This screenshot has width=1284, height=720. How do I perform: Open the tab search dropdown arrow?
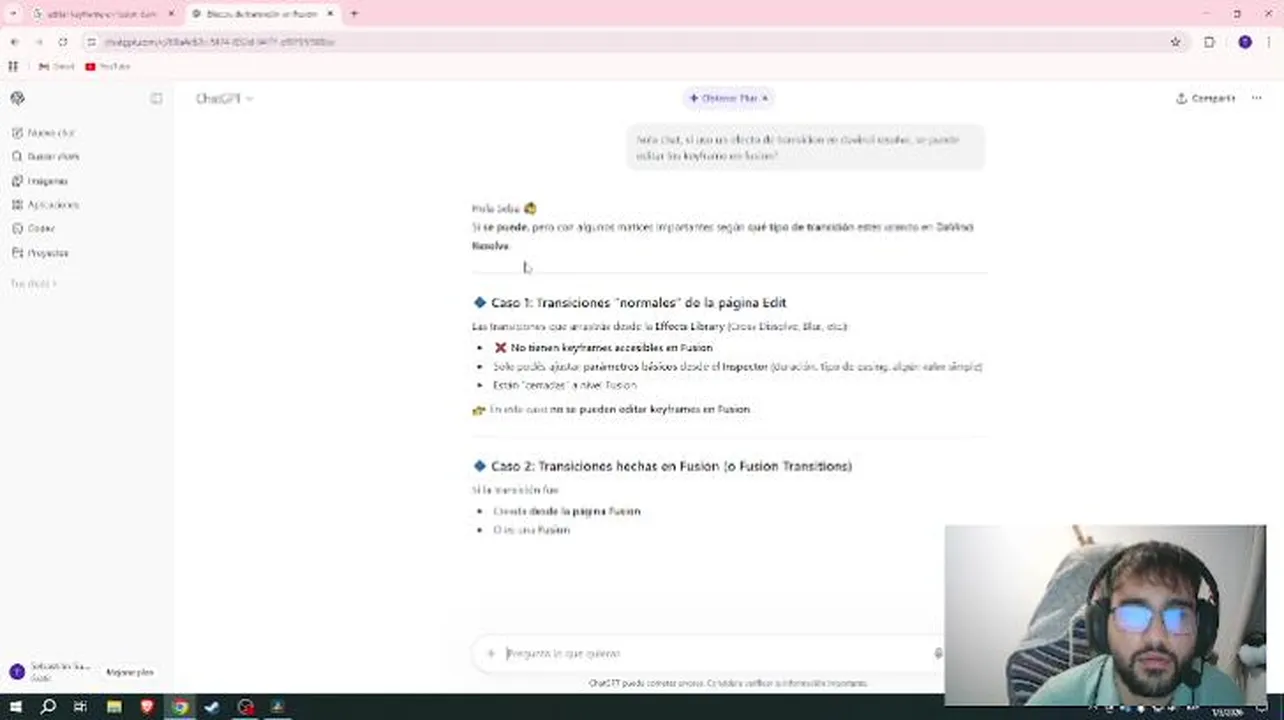click(12, 14)
